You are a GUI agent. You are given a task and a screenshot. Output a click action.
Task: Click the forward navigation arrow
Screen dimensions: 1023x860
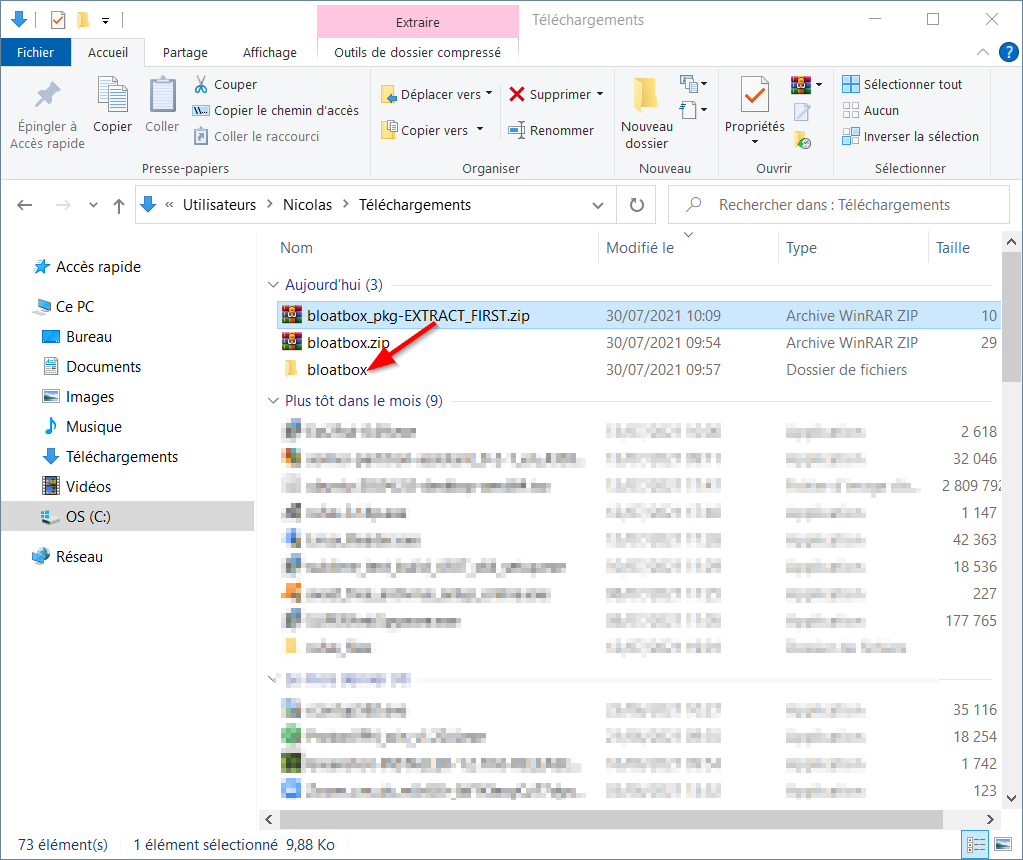tap(63, 205)
